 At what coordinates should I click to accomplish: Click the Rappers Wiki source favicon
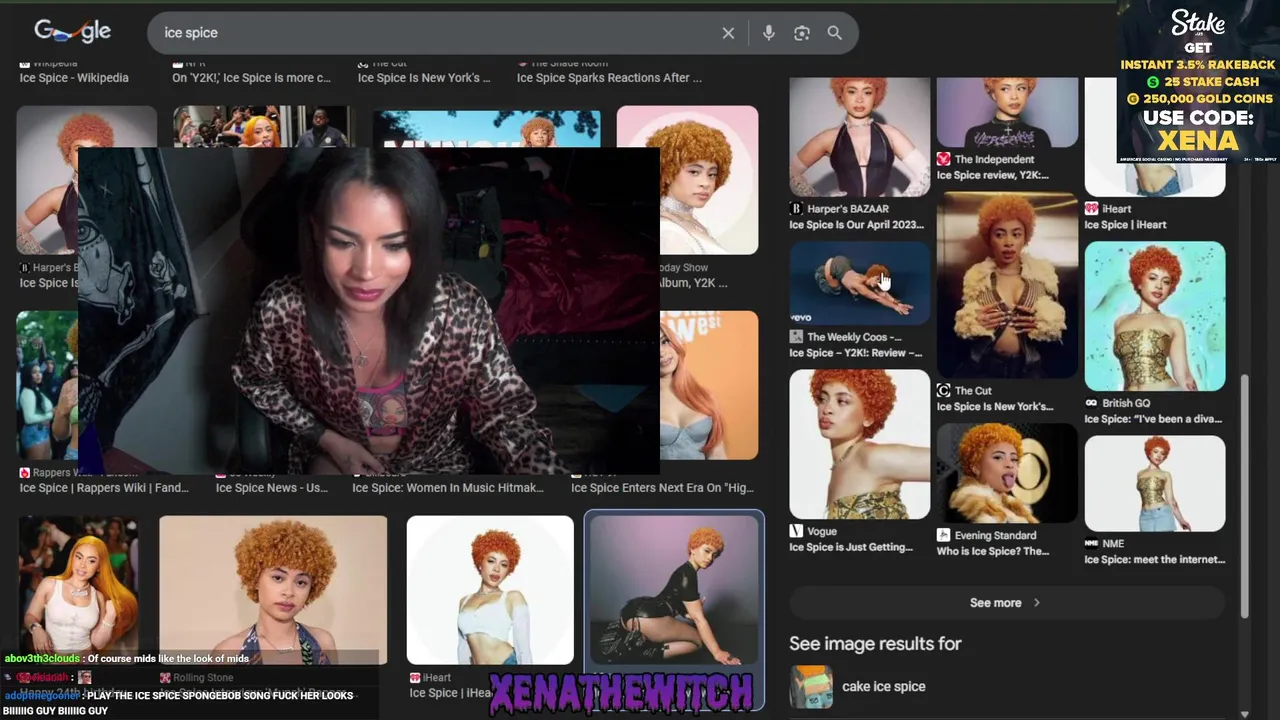[25, 472]
